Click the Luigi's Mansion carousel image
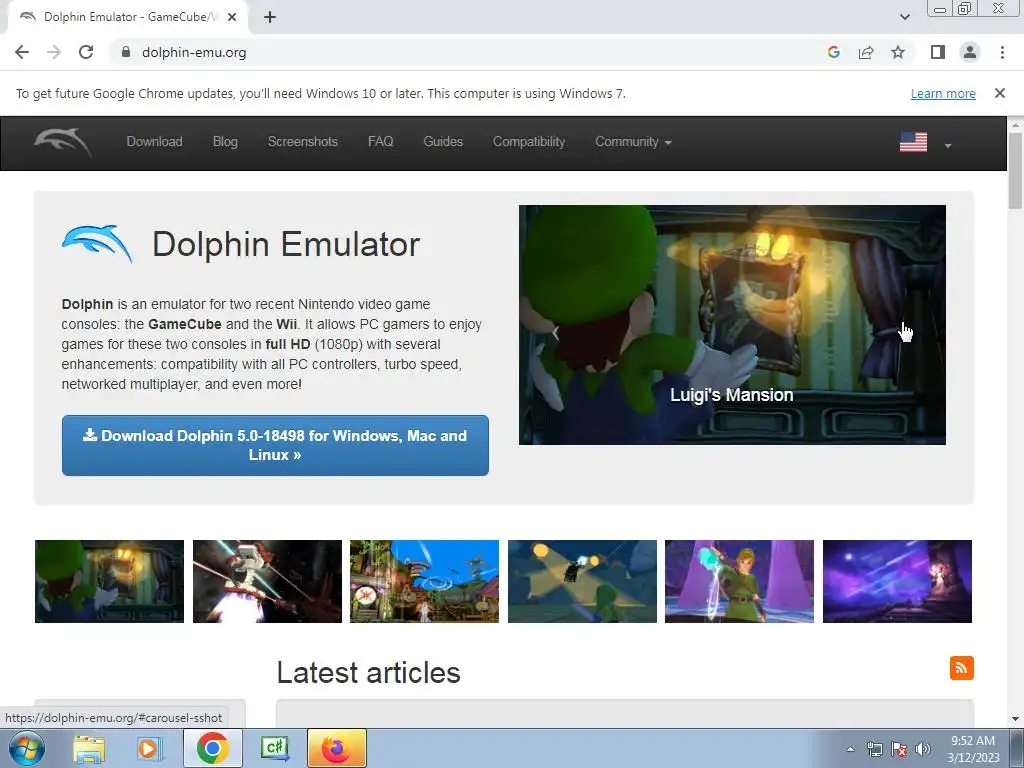Viewport: 1024px width, 768px height. coord(732,325)
